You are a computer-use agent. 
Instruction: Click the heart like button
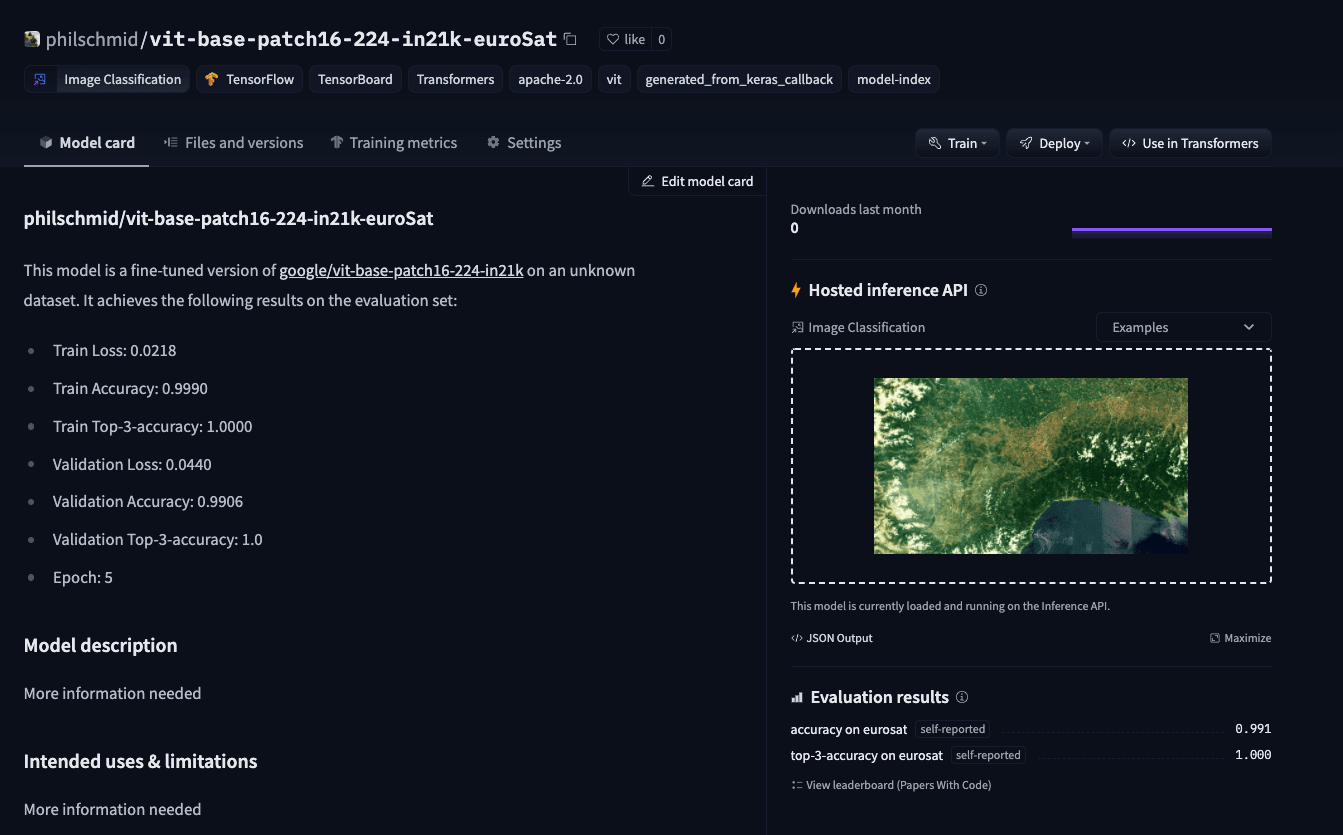coord(625,39)
